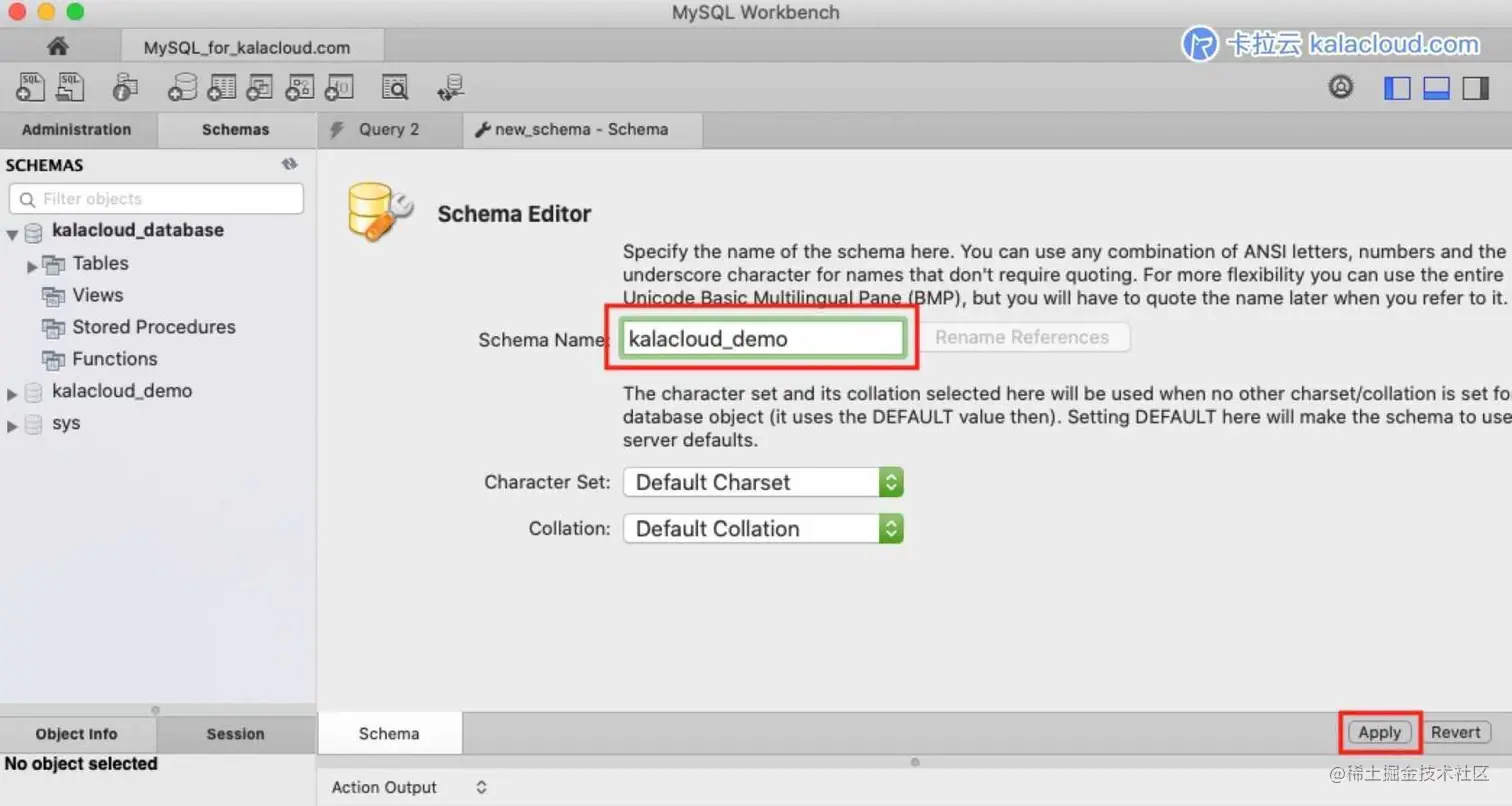This screenshot has height=806, width=1512.
Task: Click the Tables folder icon
Action: click(53, 264)
